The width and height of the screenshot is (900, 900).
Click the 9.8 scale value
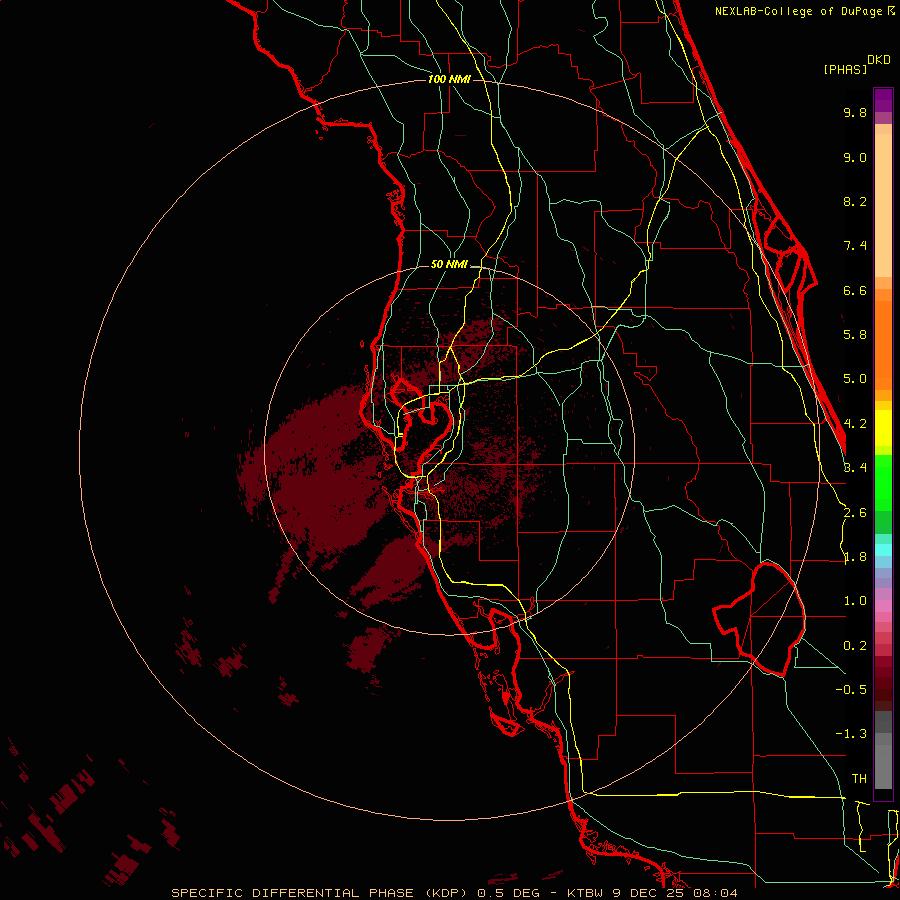[x=855, y=112]
